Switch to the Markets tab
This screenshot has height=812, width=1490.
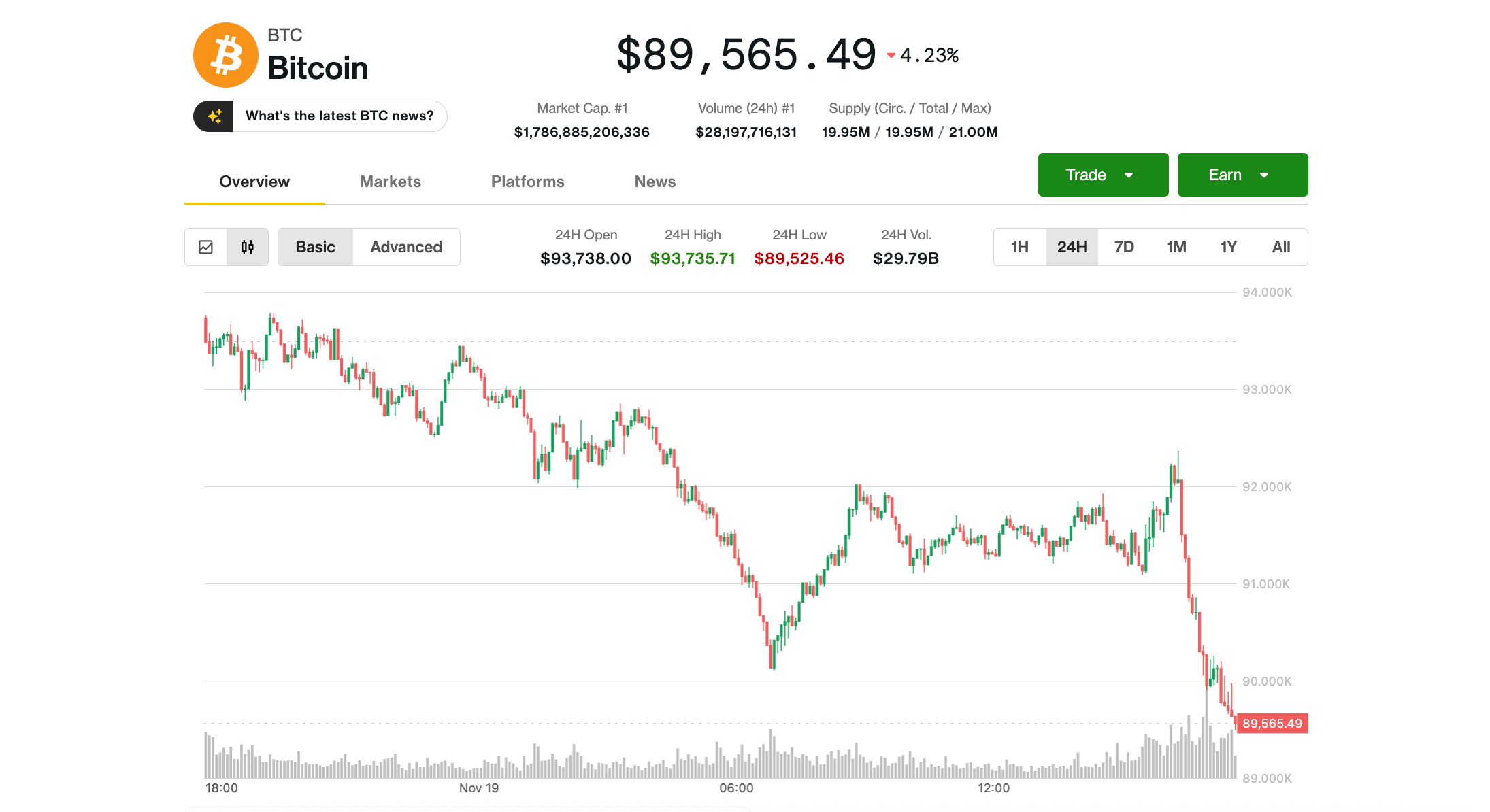(390, 182)
